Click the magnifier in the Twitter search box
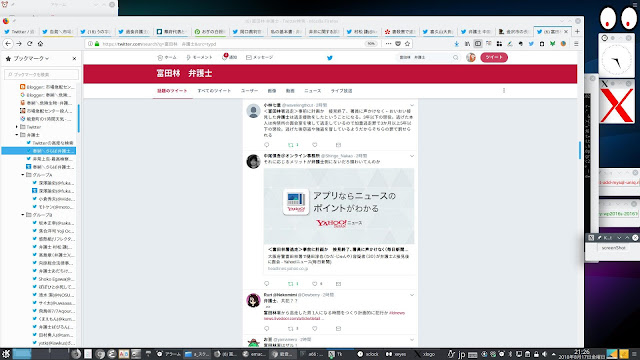This screenshot has height=360, width=640. coord(456,58)
